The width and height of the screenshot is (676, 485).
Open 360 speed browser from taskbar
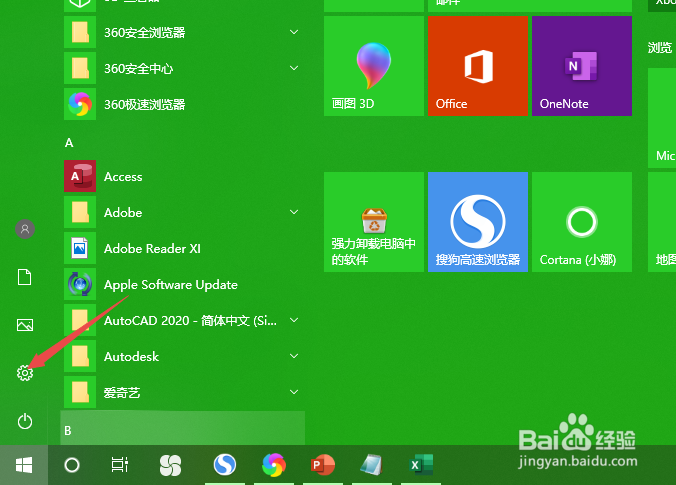pos(274,465)
